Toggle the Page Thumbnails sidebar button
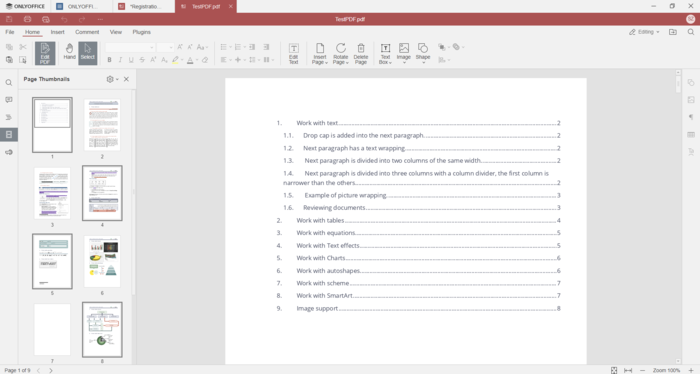Screen dimensions: 700x374 9,134
